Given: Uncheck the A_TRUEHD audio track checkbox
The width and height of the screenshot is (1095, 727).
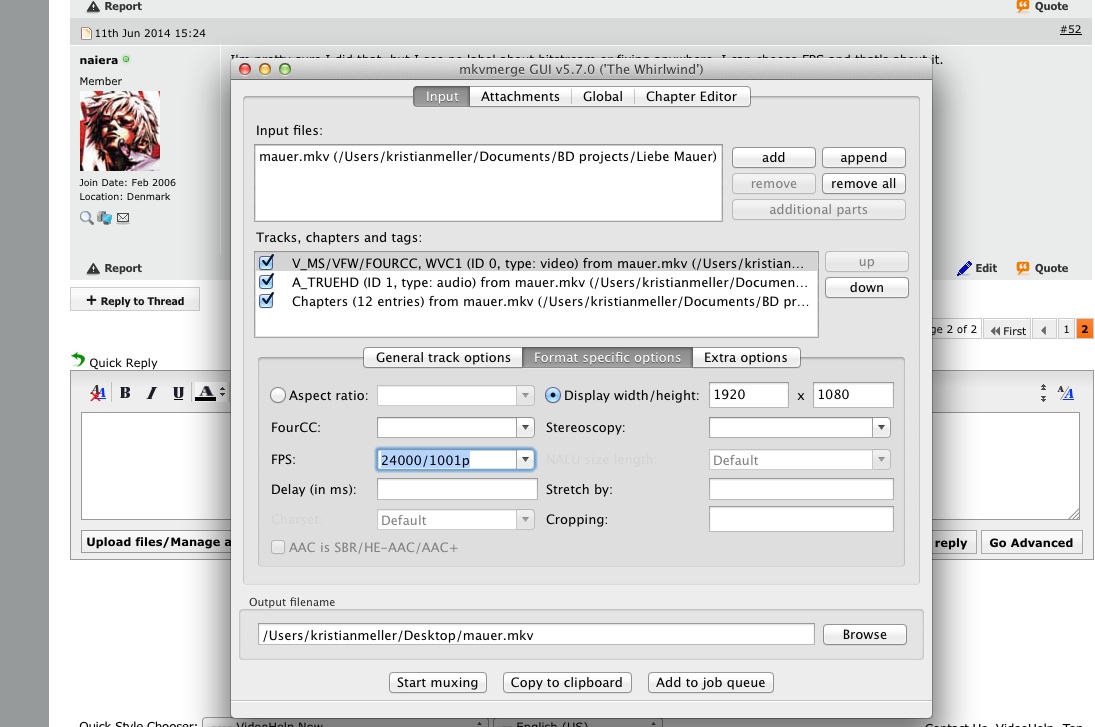Looking at the screenshot, I should [266, 281].
